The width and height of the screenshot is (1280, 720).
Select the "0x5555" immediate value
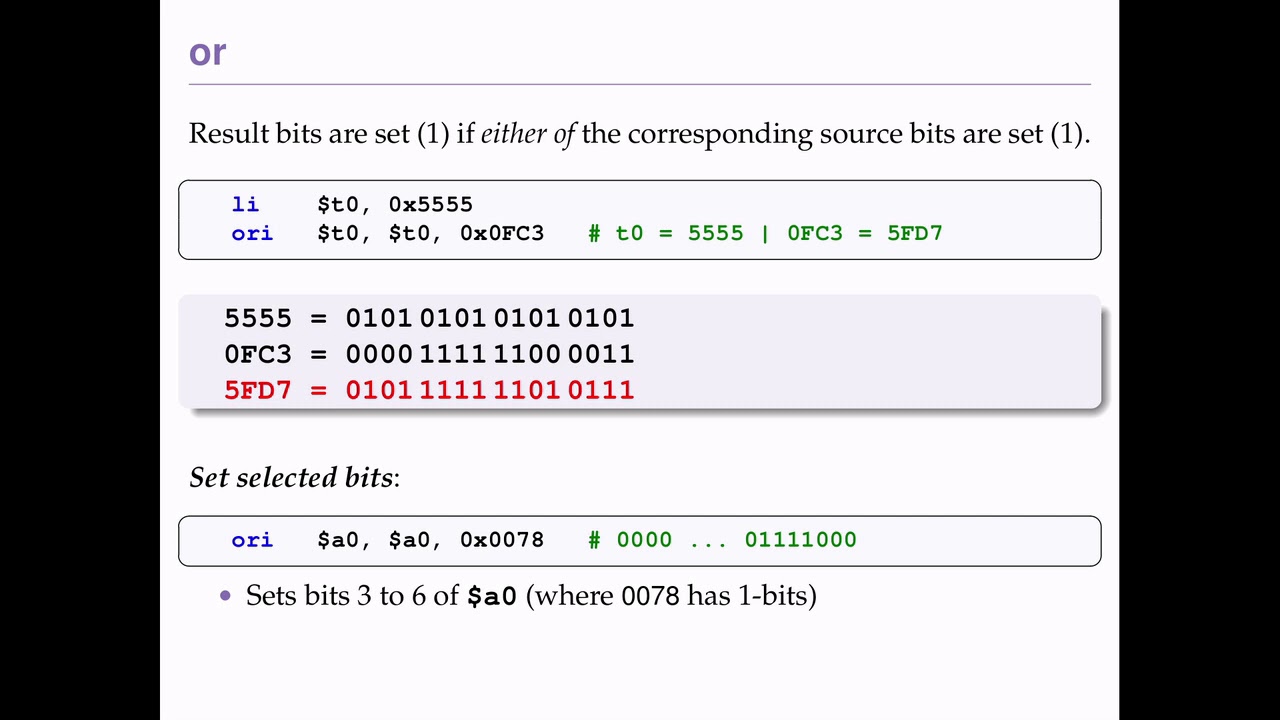coord(430,205)
